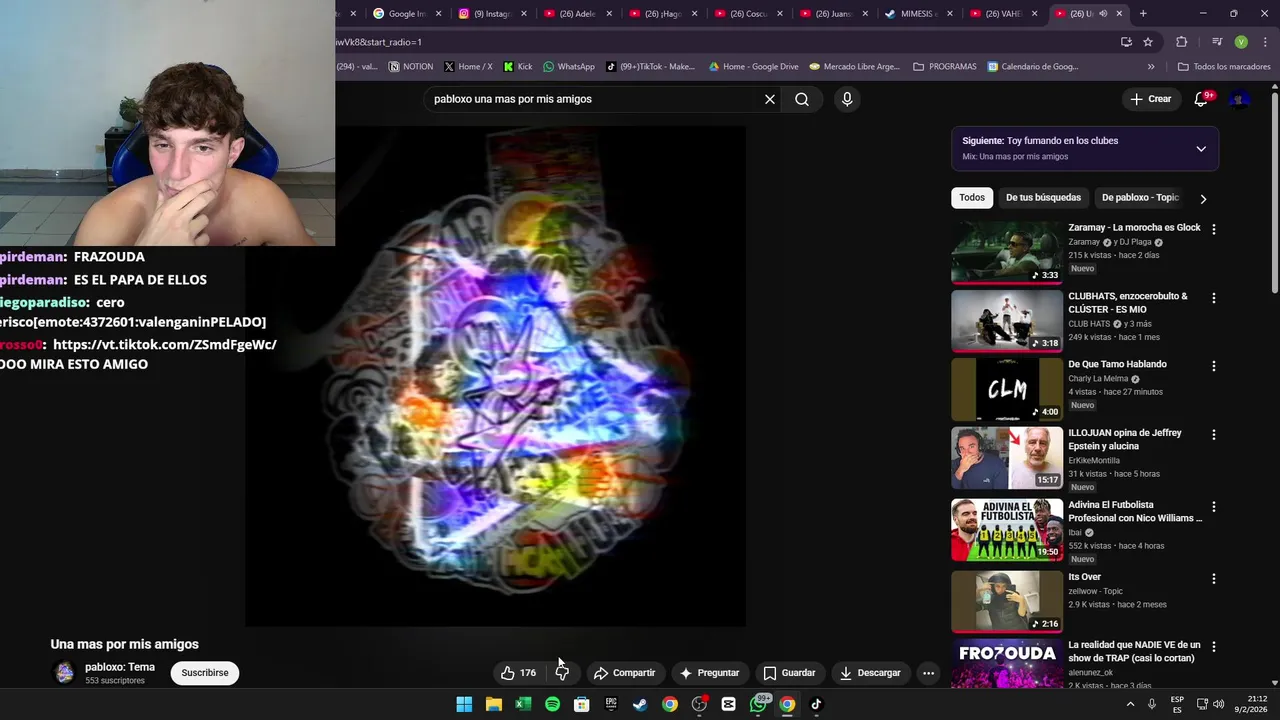Open the YouTube account avatar menu
Screen dimensions: 1280x720
1239,99
